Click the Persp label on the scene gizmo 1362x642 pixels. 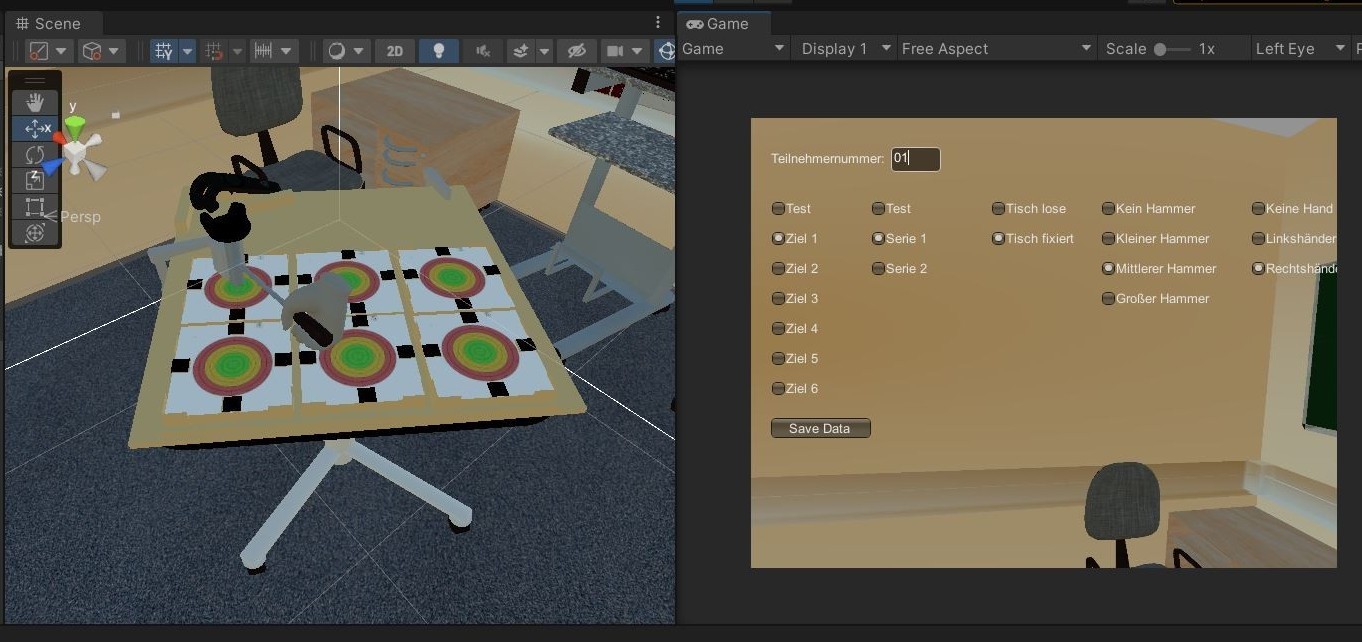80,216
